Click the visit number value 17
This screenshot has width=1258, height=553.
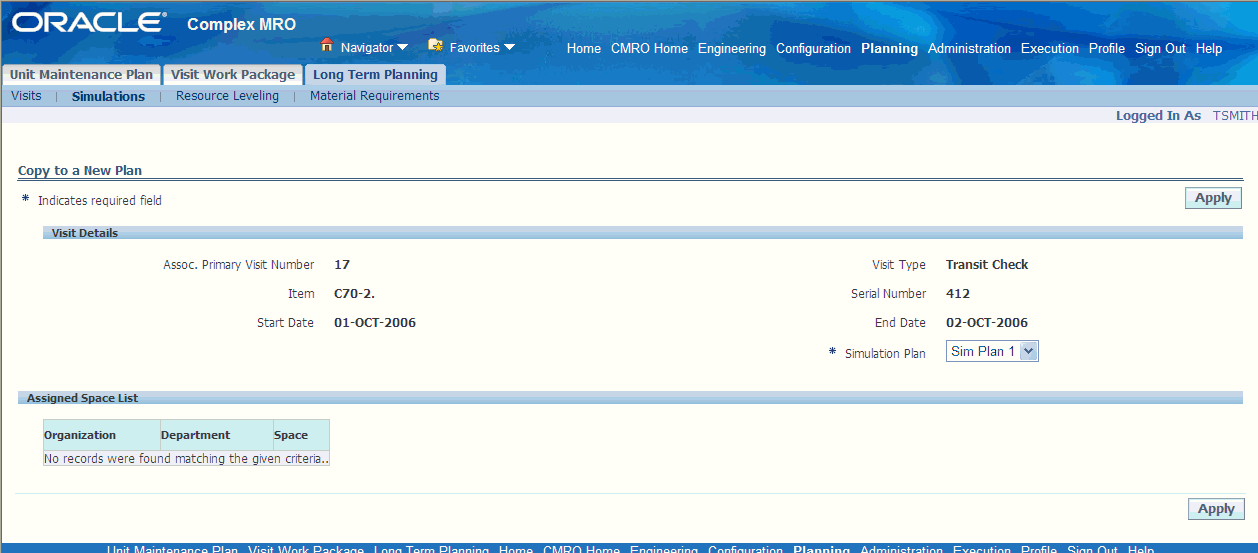(x=342, y=265)
